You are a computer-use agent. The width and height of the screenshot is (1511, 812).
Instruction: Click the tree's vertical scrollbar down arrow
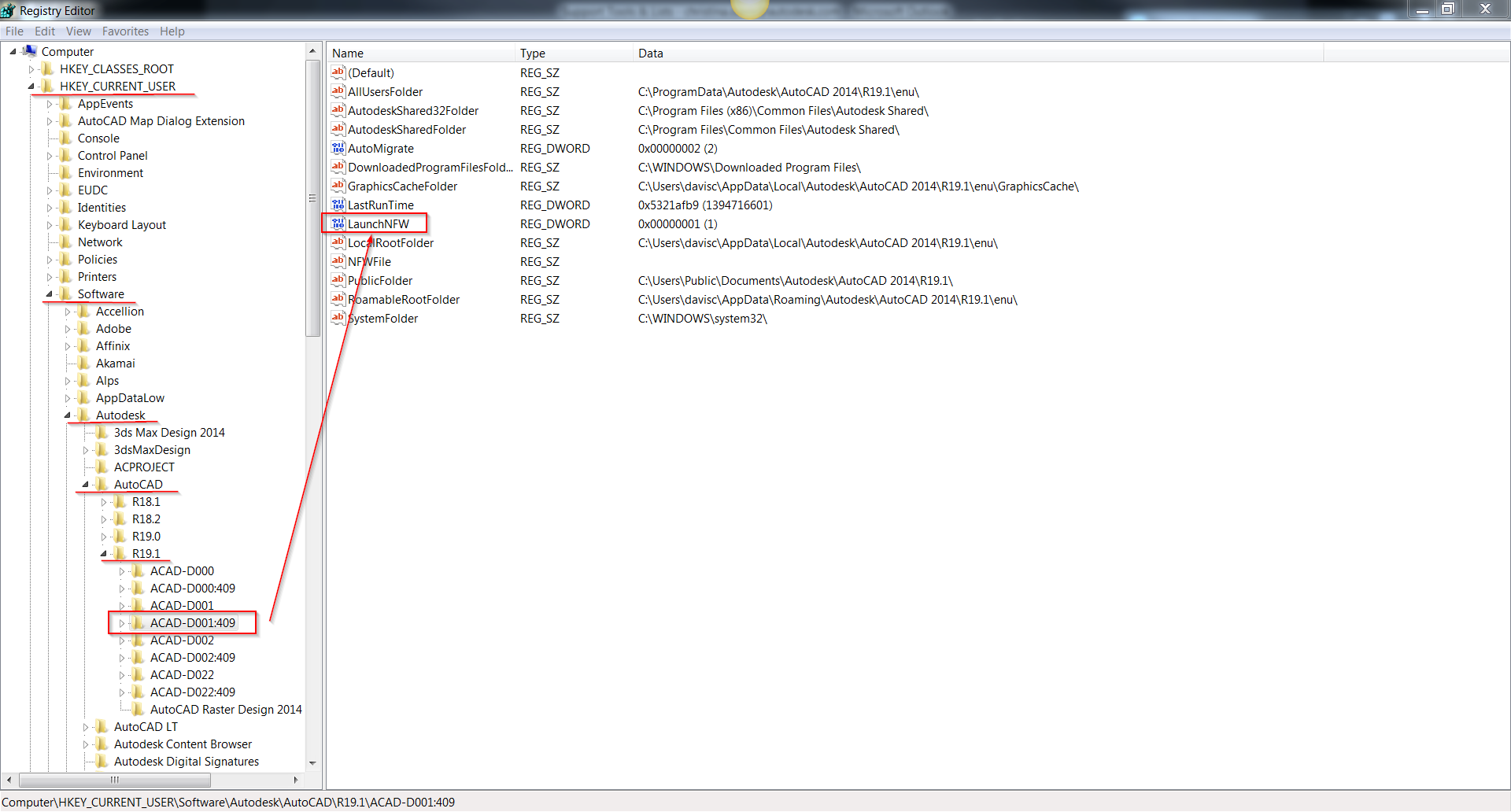coord(312,762)
